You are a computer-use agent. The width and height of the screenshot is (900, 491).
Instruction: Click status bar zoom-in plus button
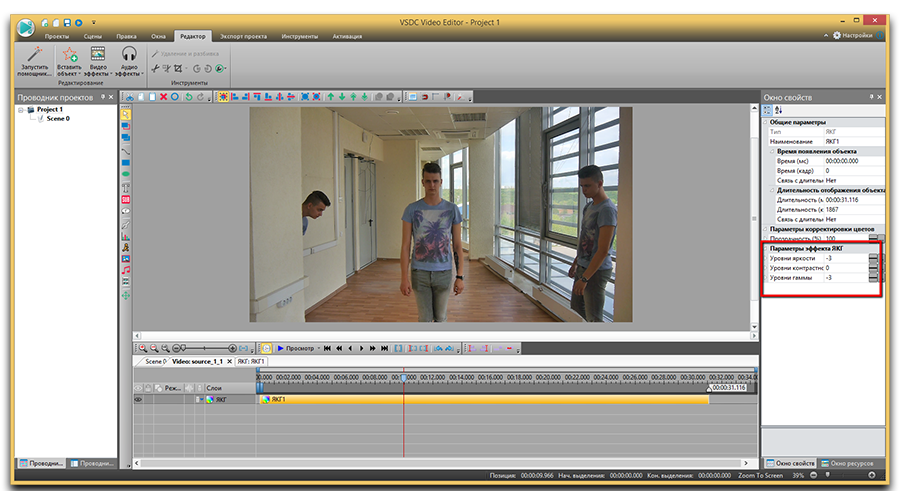pos(872,475)
